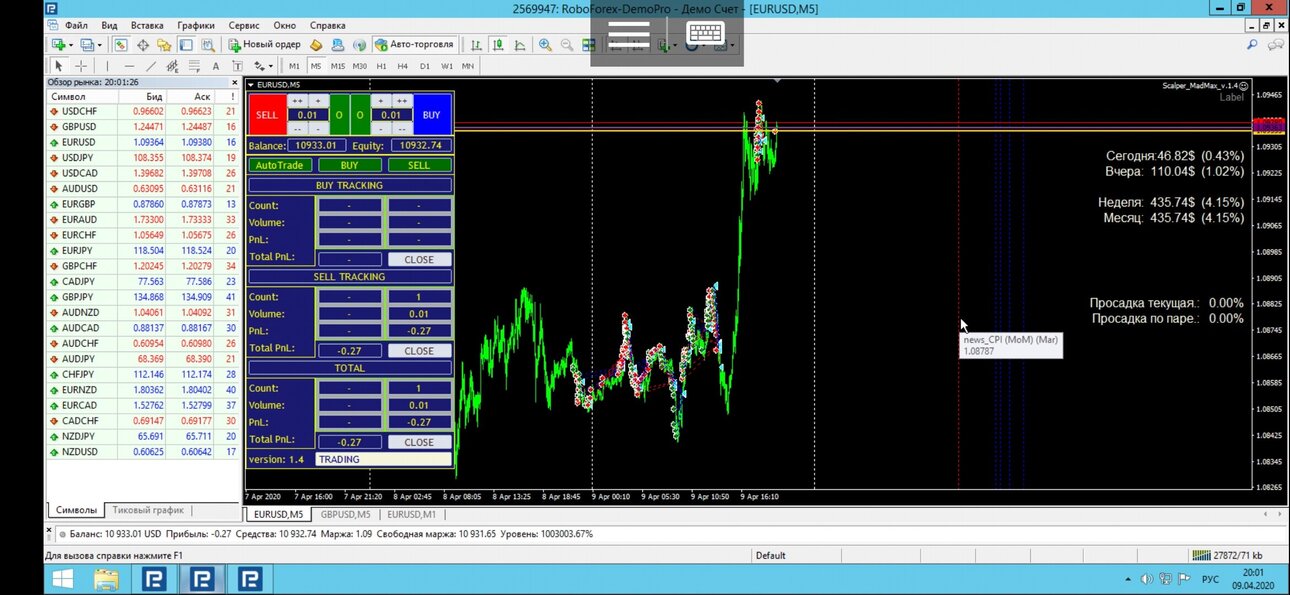The height and width of the screenshot is (595, 1290).
Task: Select the text 'A' drawing tool
Action: click(216, 66)
